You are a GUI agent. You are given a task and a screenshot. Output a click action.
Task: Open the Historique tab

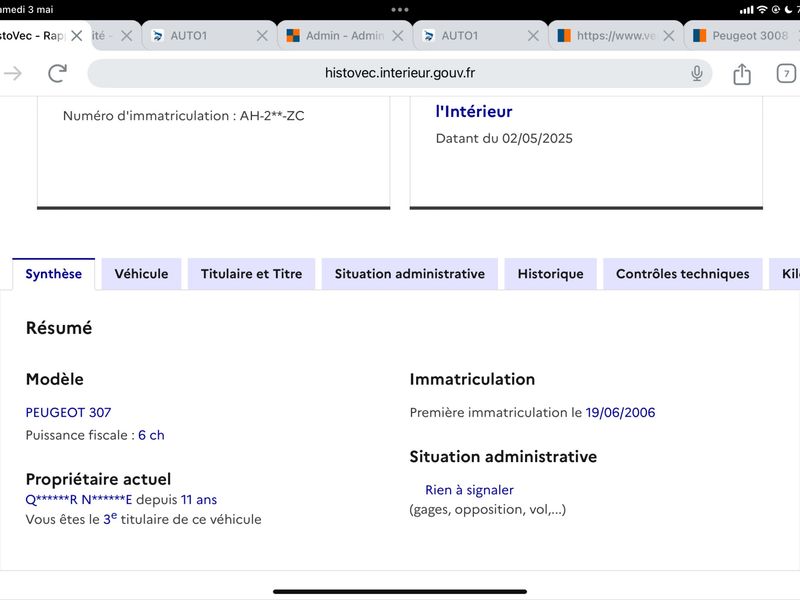click(551, 274)
